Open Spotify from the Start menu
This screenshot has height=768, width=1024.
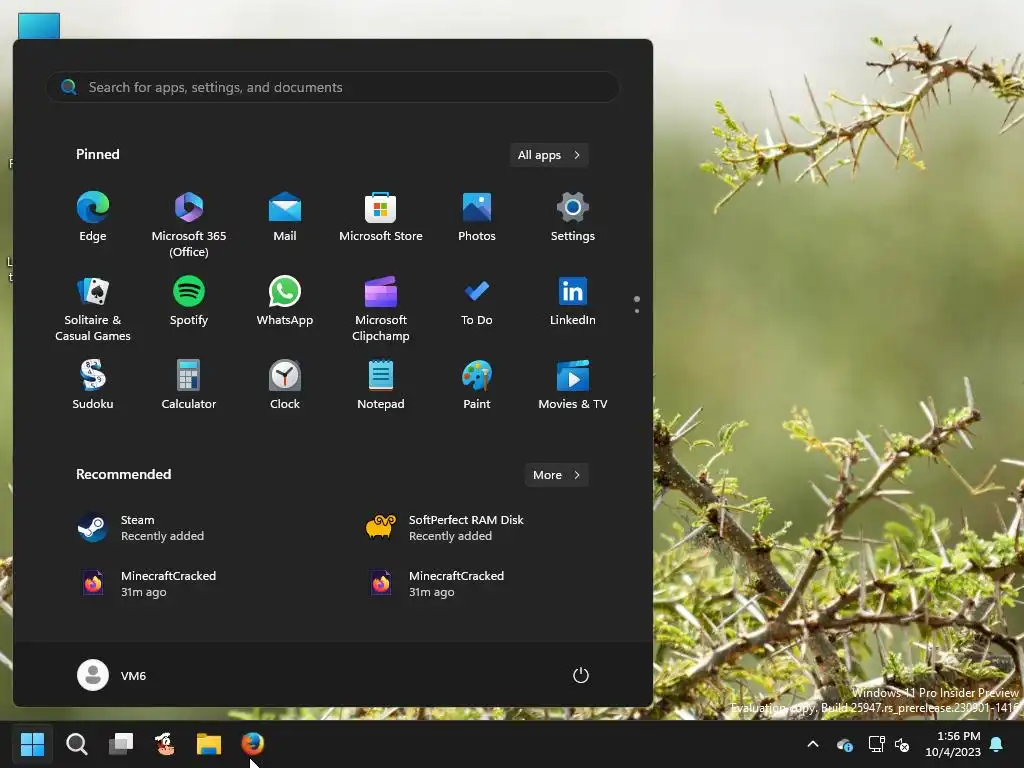(x=189, y=301)
